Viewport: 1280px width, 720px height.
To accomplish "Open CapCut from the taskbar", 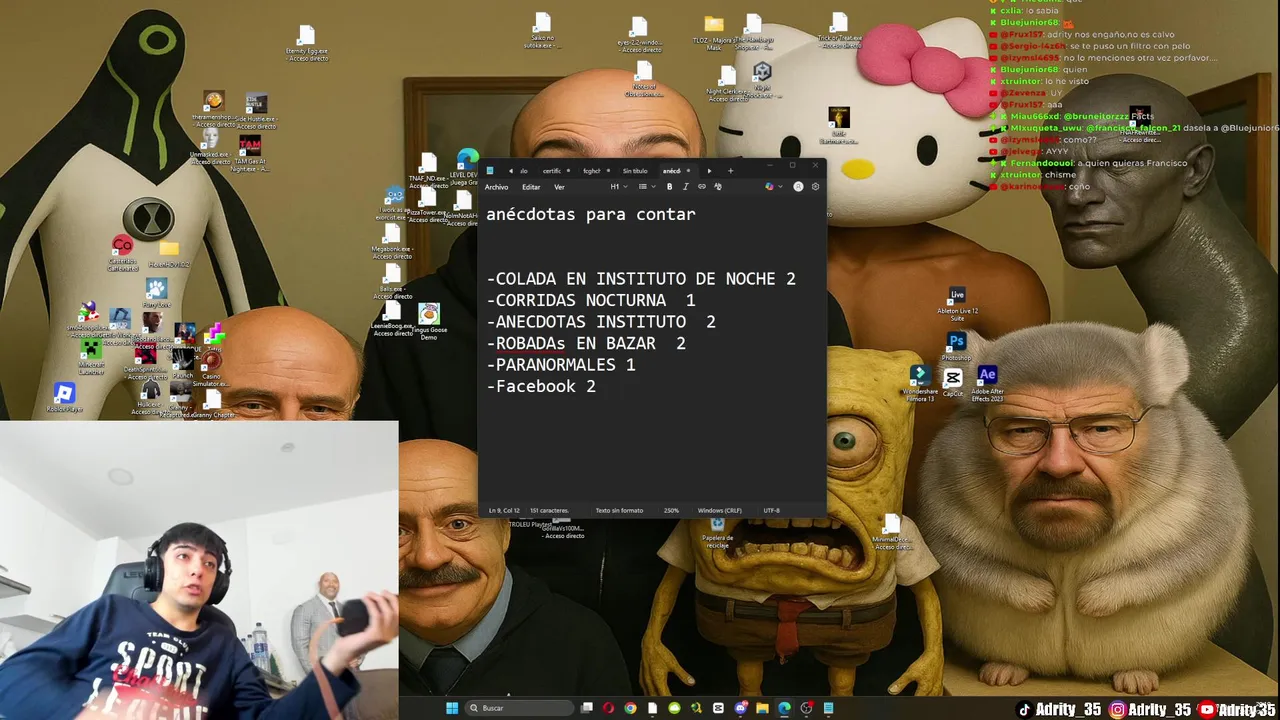I will click(718, 708).
